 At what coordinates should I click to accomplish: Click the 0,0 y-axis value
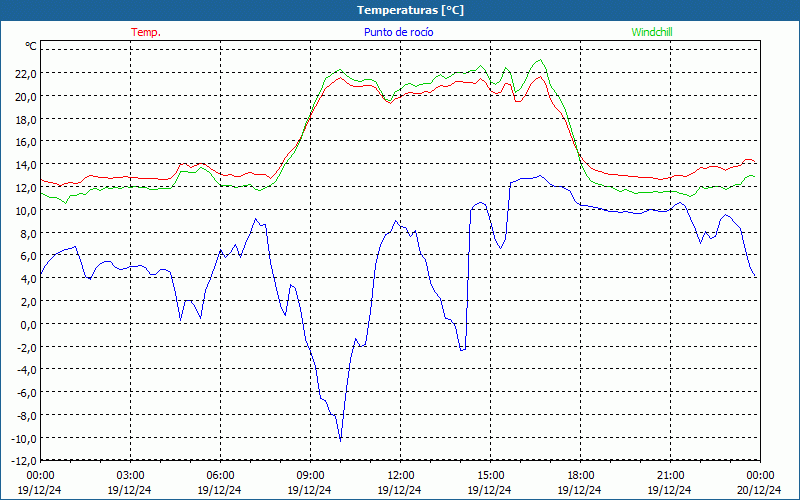[28, 324]
